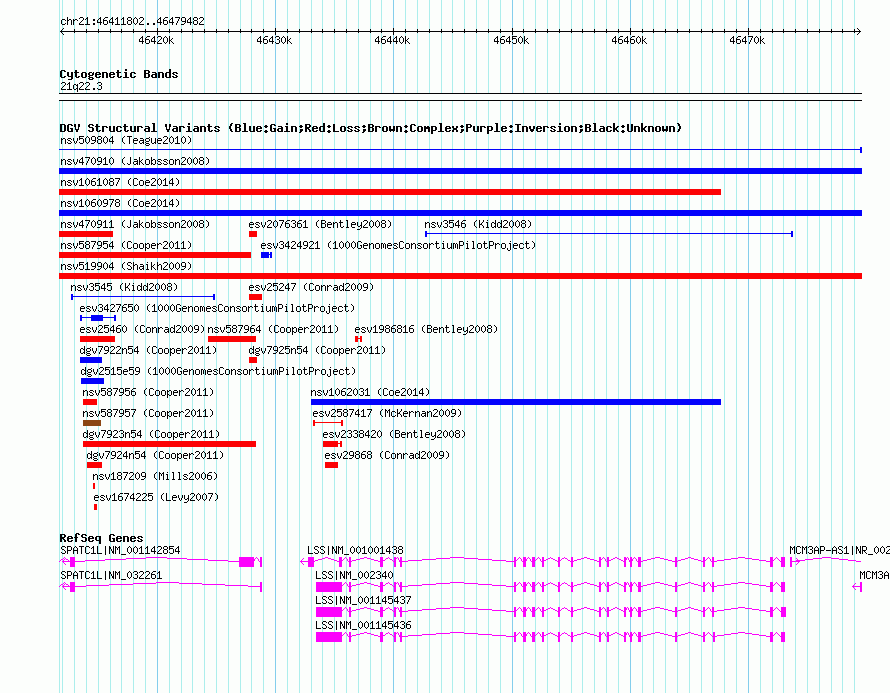Click the SPATC1L|NM_032261 gene label
890x693 pixels.
coord(111,576)
